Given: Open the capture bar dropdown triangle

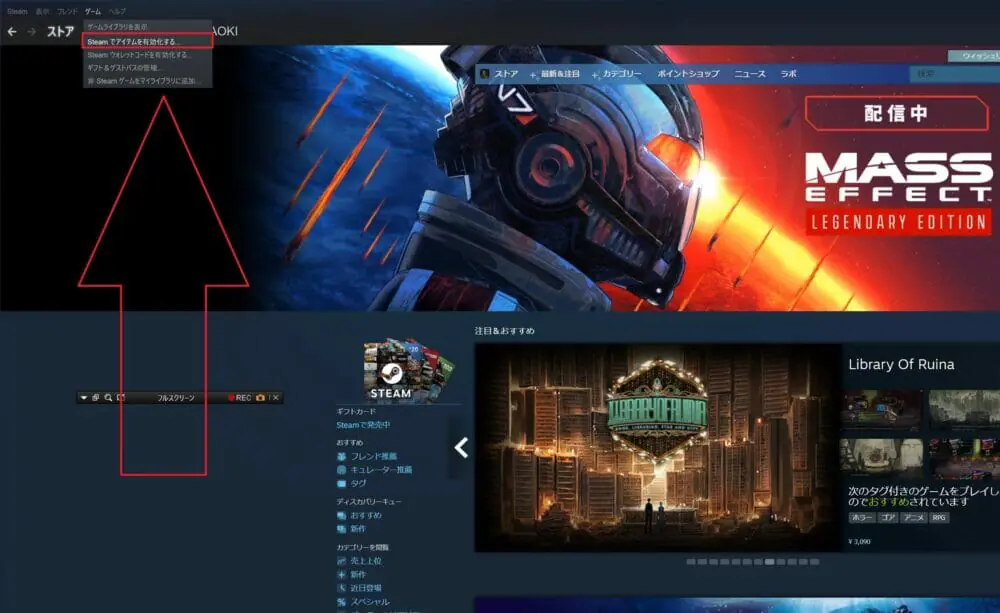Looking at the screenshot, I should (84, 398).
